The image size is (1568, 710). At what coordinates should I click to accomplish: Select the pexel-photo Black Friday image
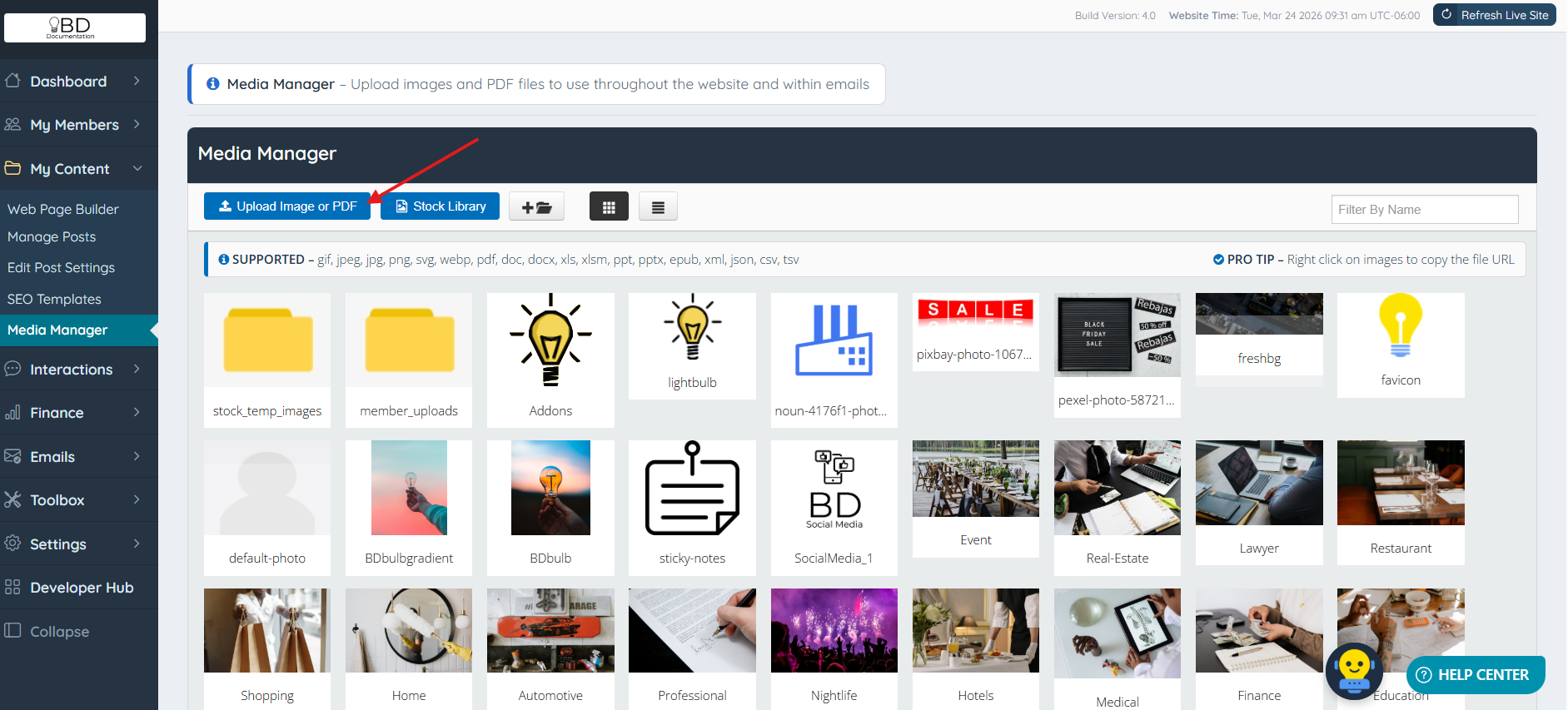point(1117,355)
